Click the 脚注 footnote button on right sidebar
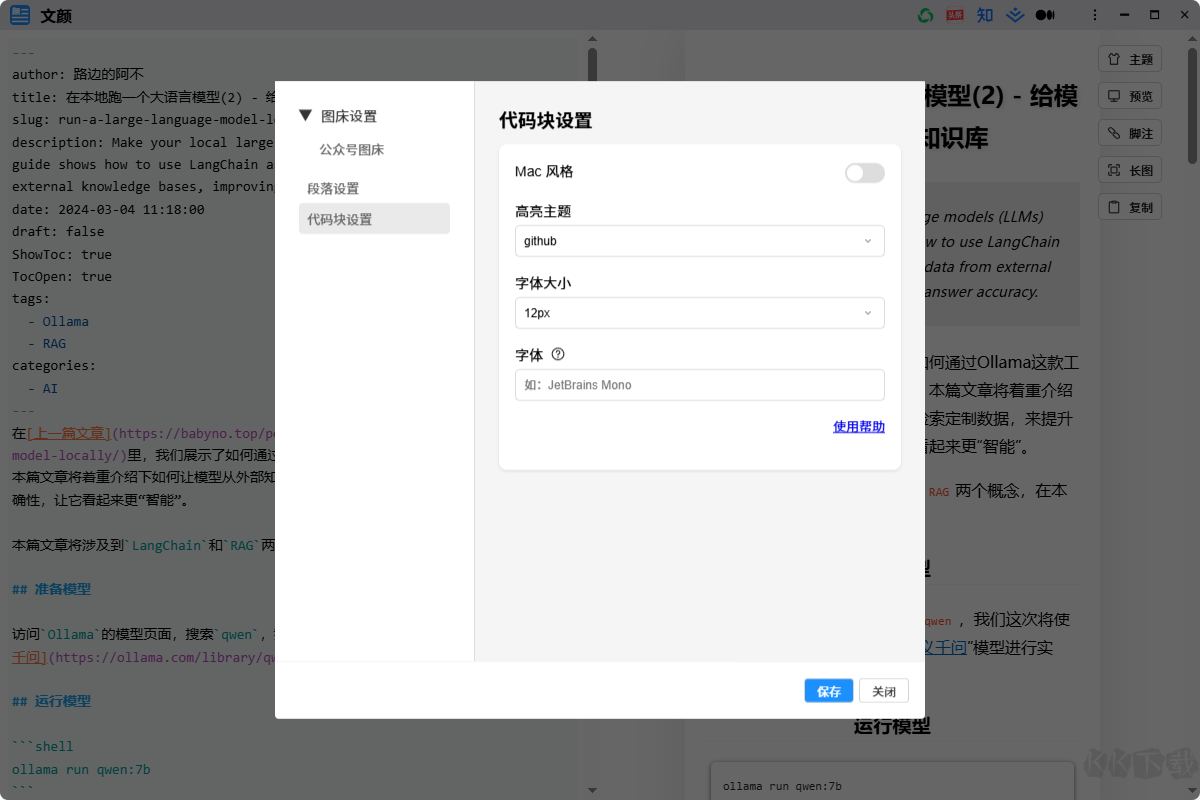1200x800 pixels. (x=1129, y=132)
